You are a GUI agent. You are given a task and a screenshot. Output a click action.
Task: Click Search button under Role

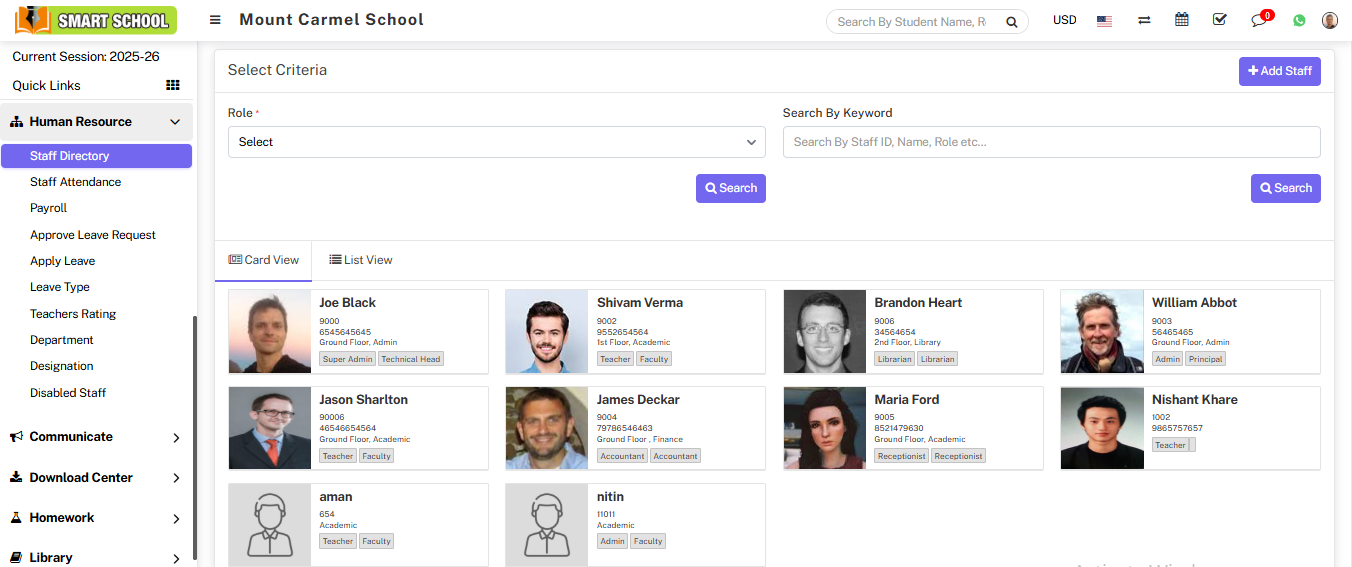(730, 188)
